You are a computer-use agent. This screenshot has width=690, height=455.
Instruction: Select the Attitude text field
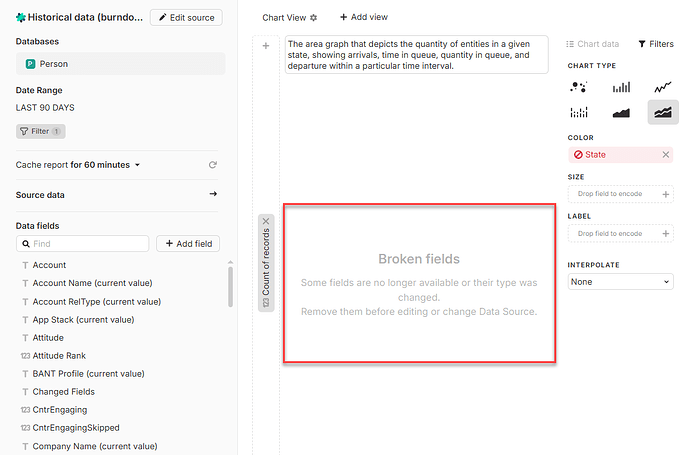[x=48, y=338]
